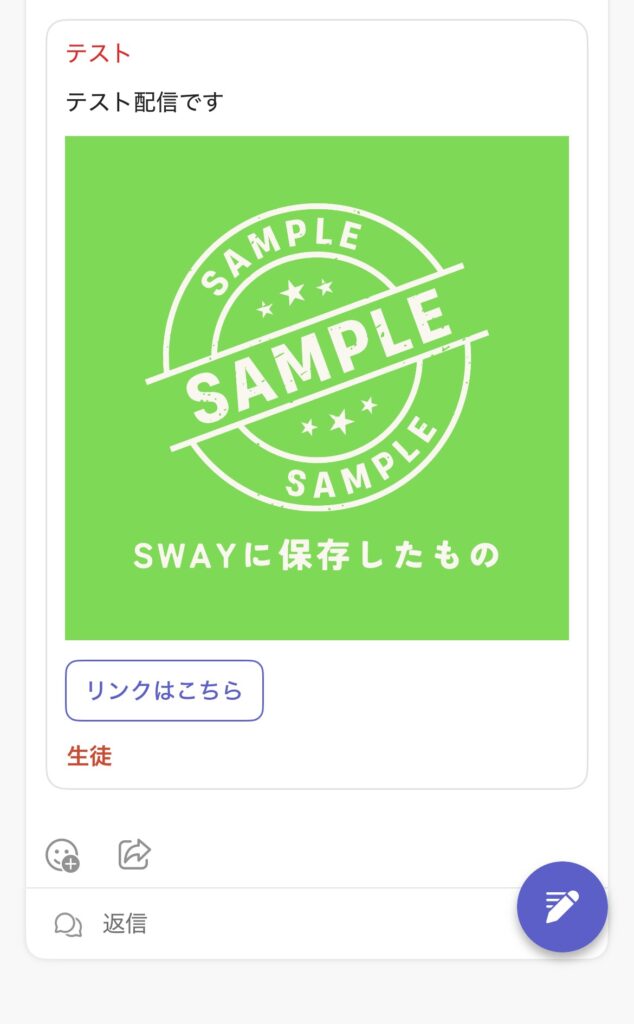This screenshot has width=634, height=1024.
Task: Open the リンクはこちら link button
Action: pyautogui.click(x=164, y=690)
